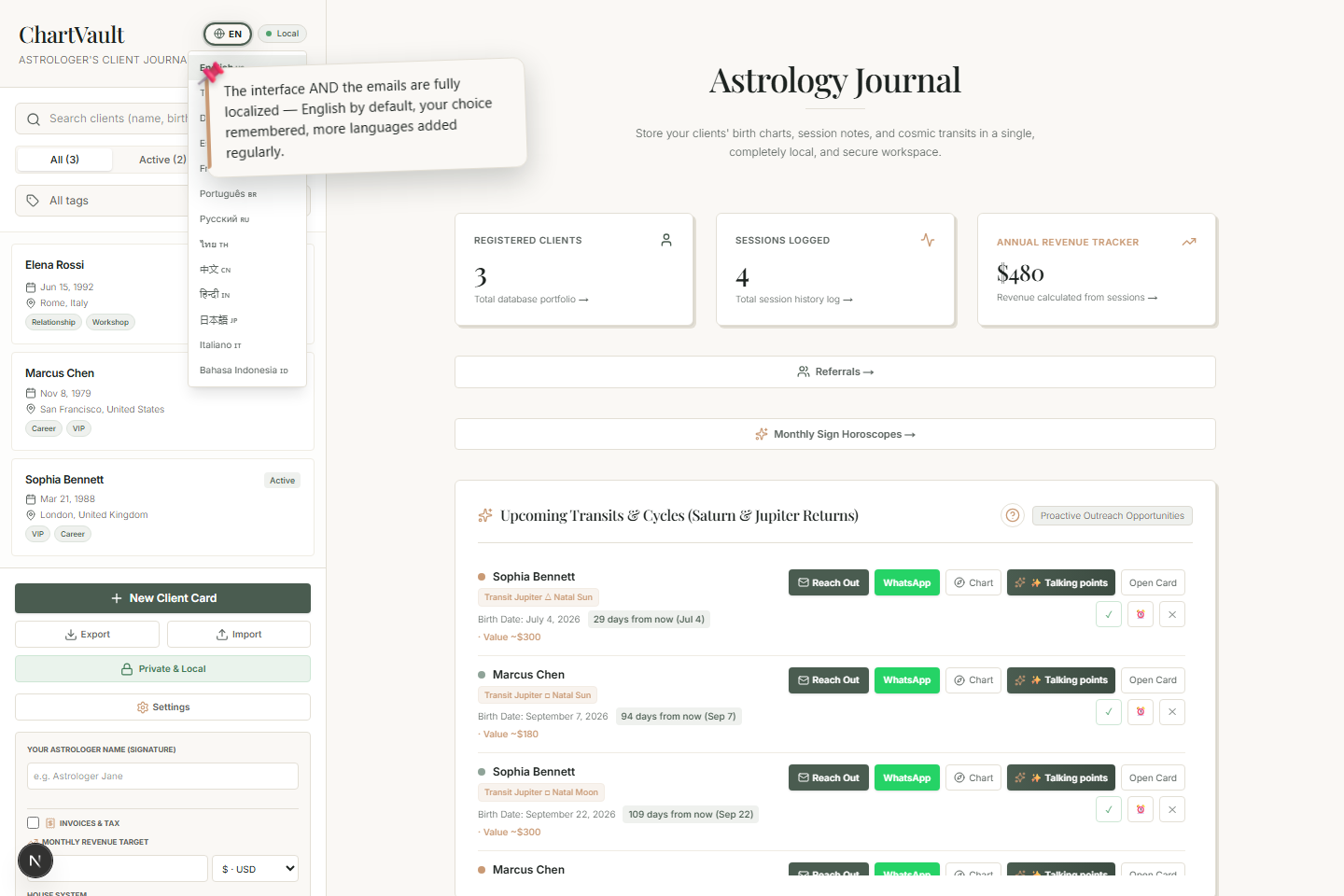The image size is (1344, 896).
Task: Click the search magnifier icon in client search
Action: (34, 119)
